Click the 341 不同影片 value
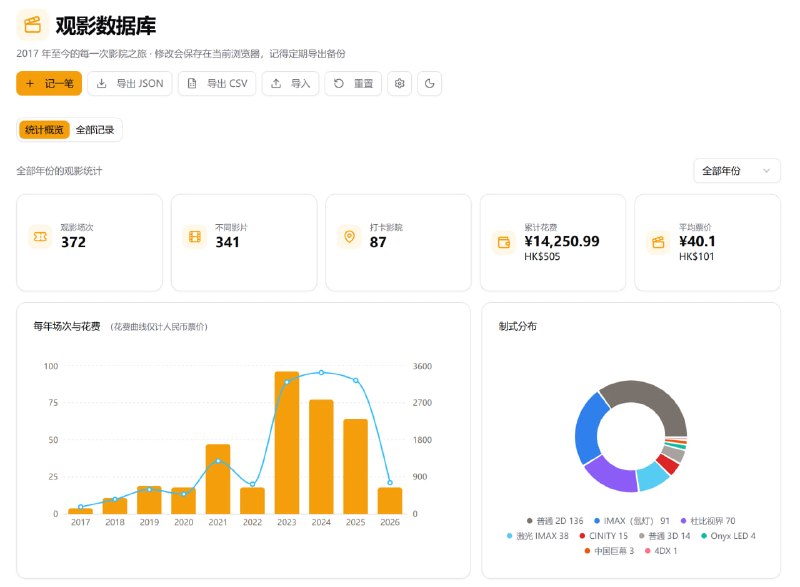The image size is (800, 587). pyautogui.click(x=228, y=242)
